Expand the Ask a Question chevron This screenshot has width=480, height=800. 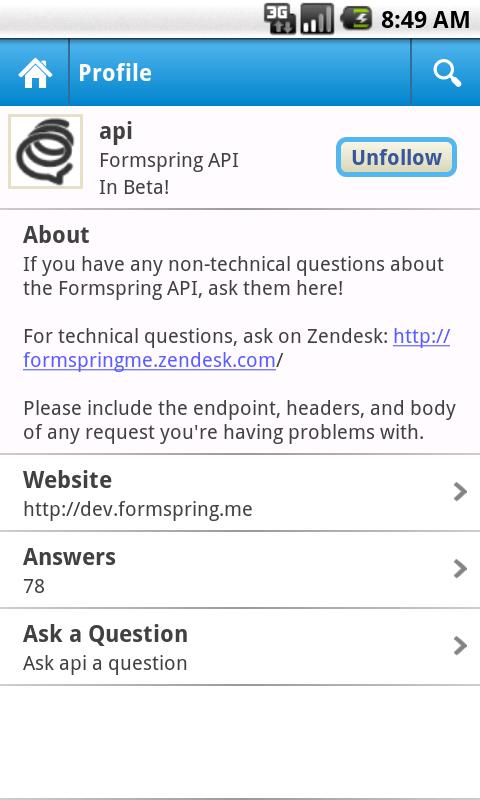(460, 646)
